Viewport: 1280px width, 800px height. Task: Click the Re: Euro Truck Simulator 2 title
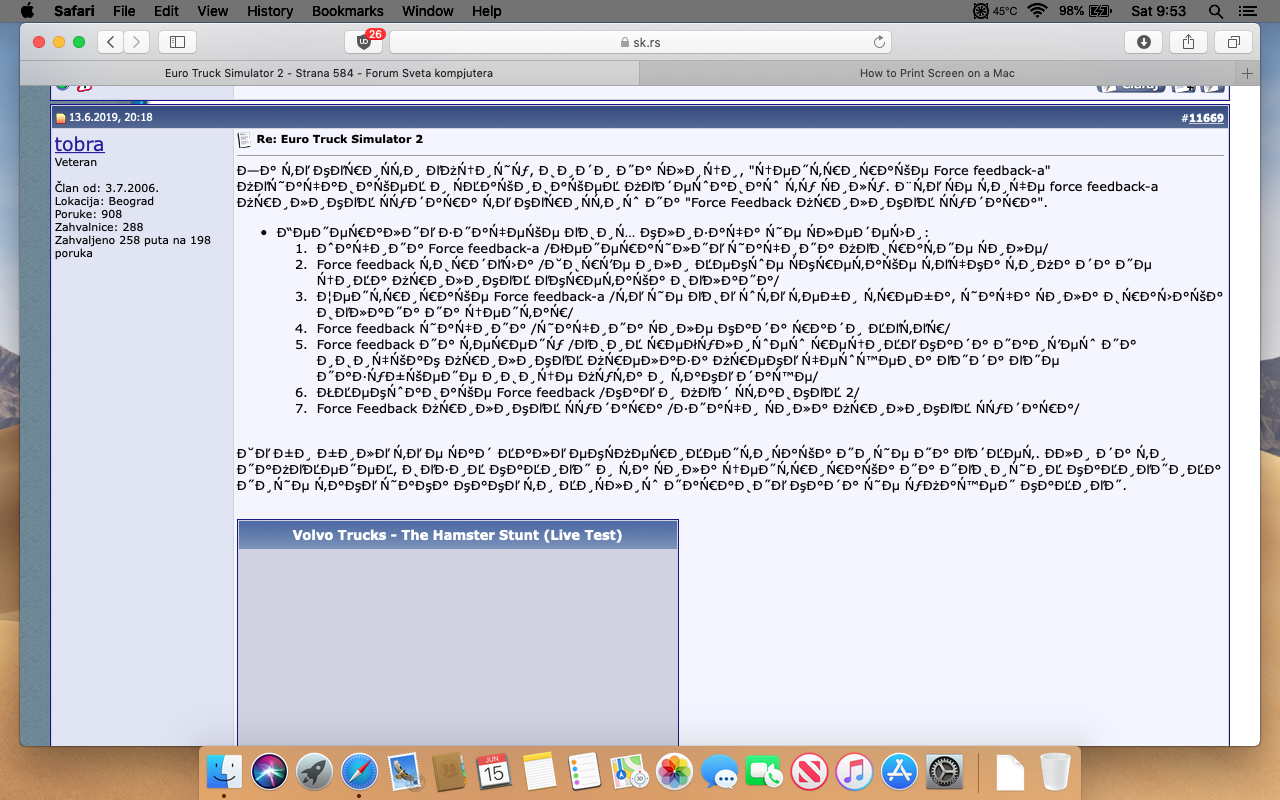point(340,139)
